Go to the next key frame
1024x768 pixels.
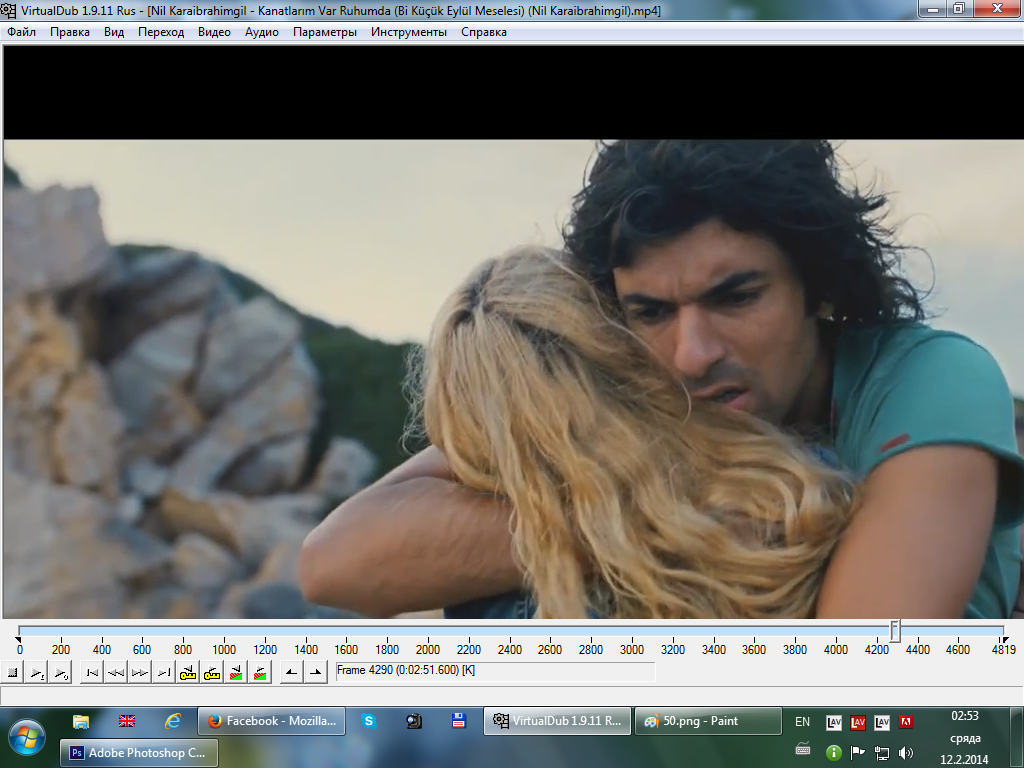pos(212,673)
